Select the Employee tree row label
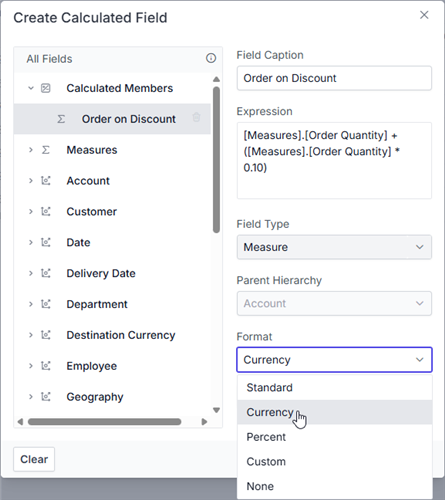The image size is (445, 500). point(92,366)
